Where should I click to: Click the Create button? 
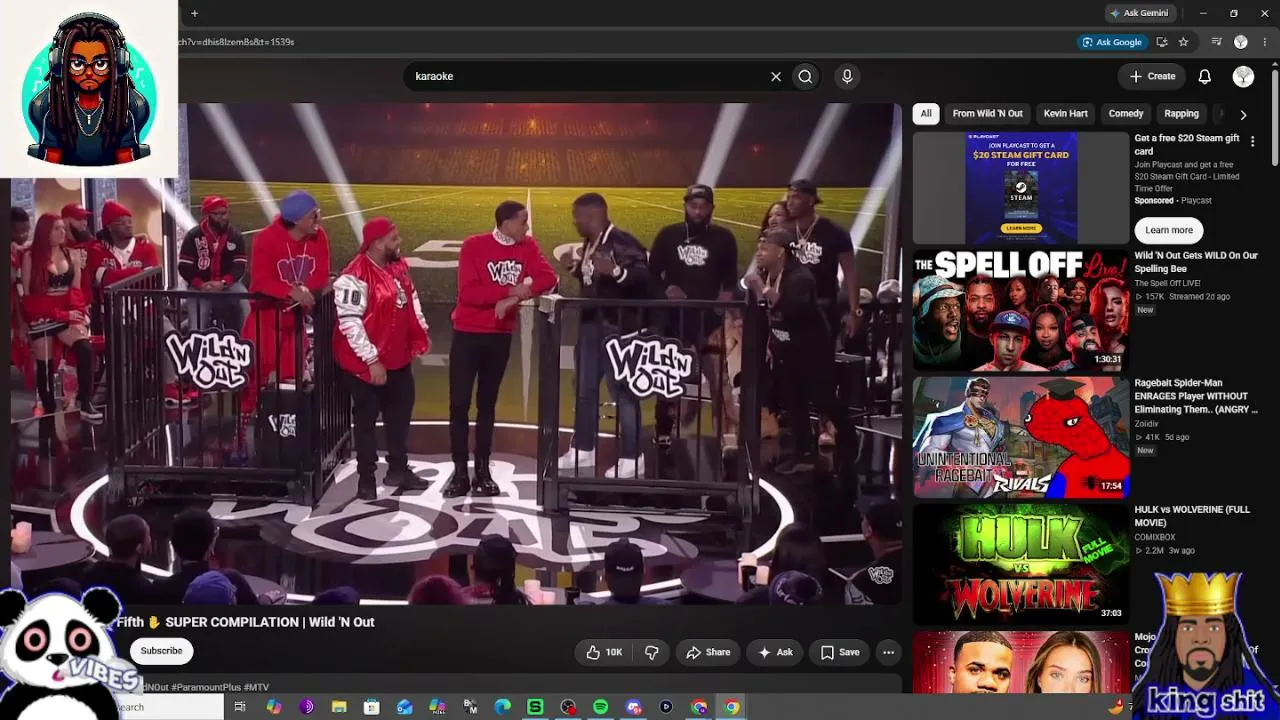(x=1152, y=76)
